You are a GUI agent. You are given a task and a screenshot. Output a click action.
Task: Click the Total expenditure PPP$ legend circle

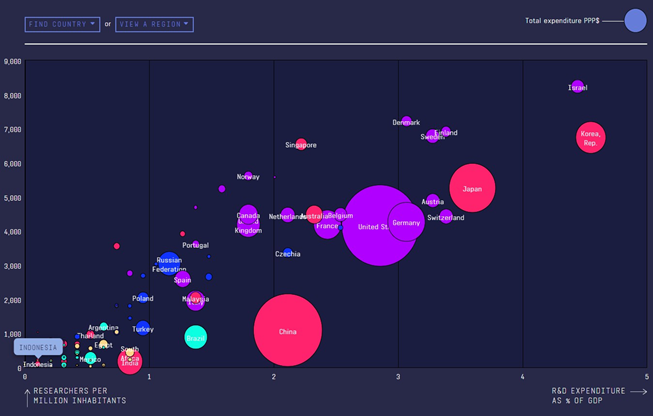635,20
